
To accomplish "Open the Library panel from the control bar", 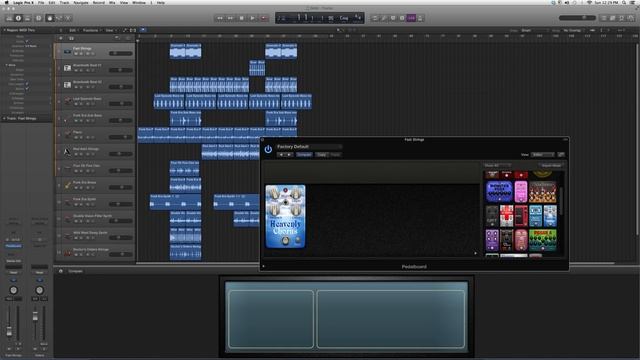I will 9,18.
